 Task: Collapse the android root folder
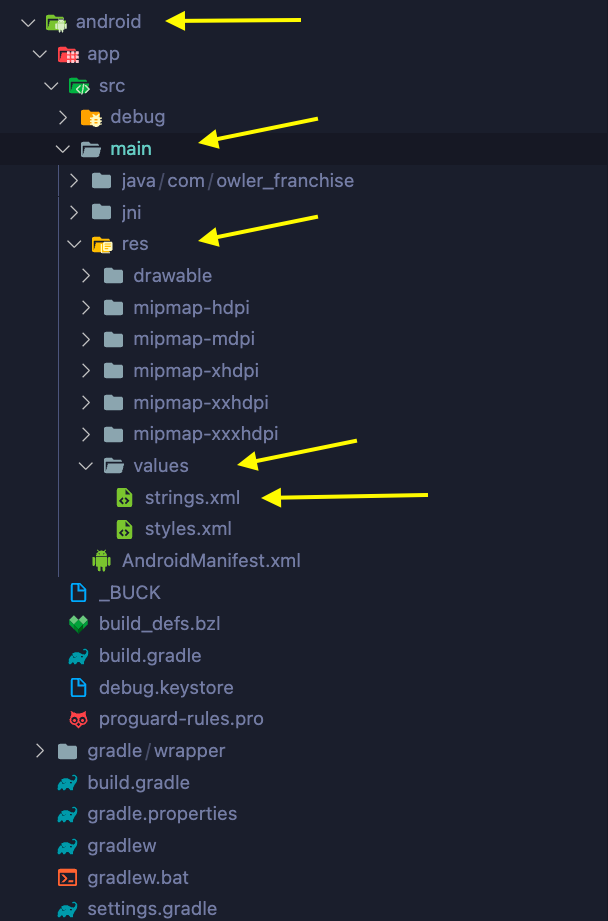click(x=28, y=21)
